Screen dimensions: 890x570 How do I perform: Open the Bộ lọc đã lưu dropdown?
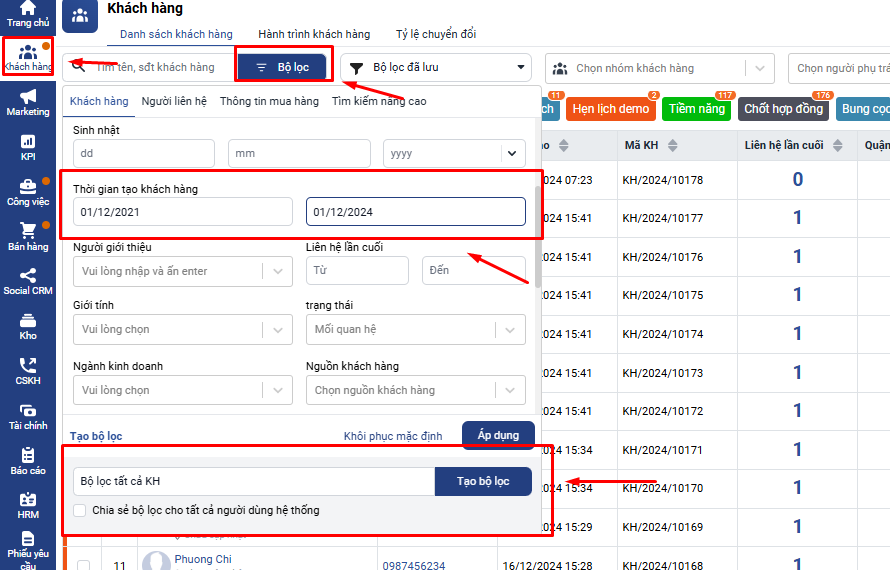[x=437, y=68]
